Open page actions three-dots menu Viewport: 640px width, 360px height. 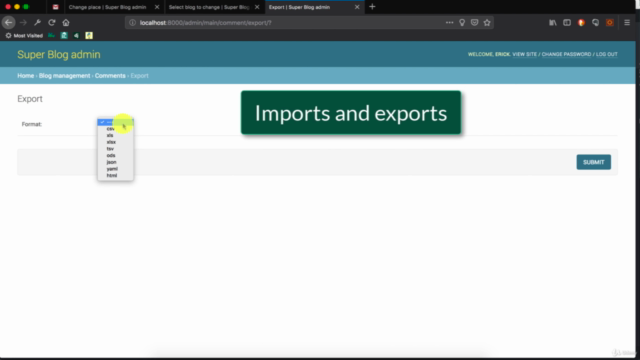click(x=449, y=22)
